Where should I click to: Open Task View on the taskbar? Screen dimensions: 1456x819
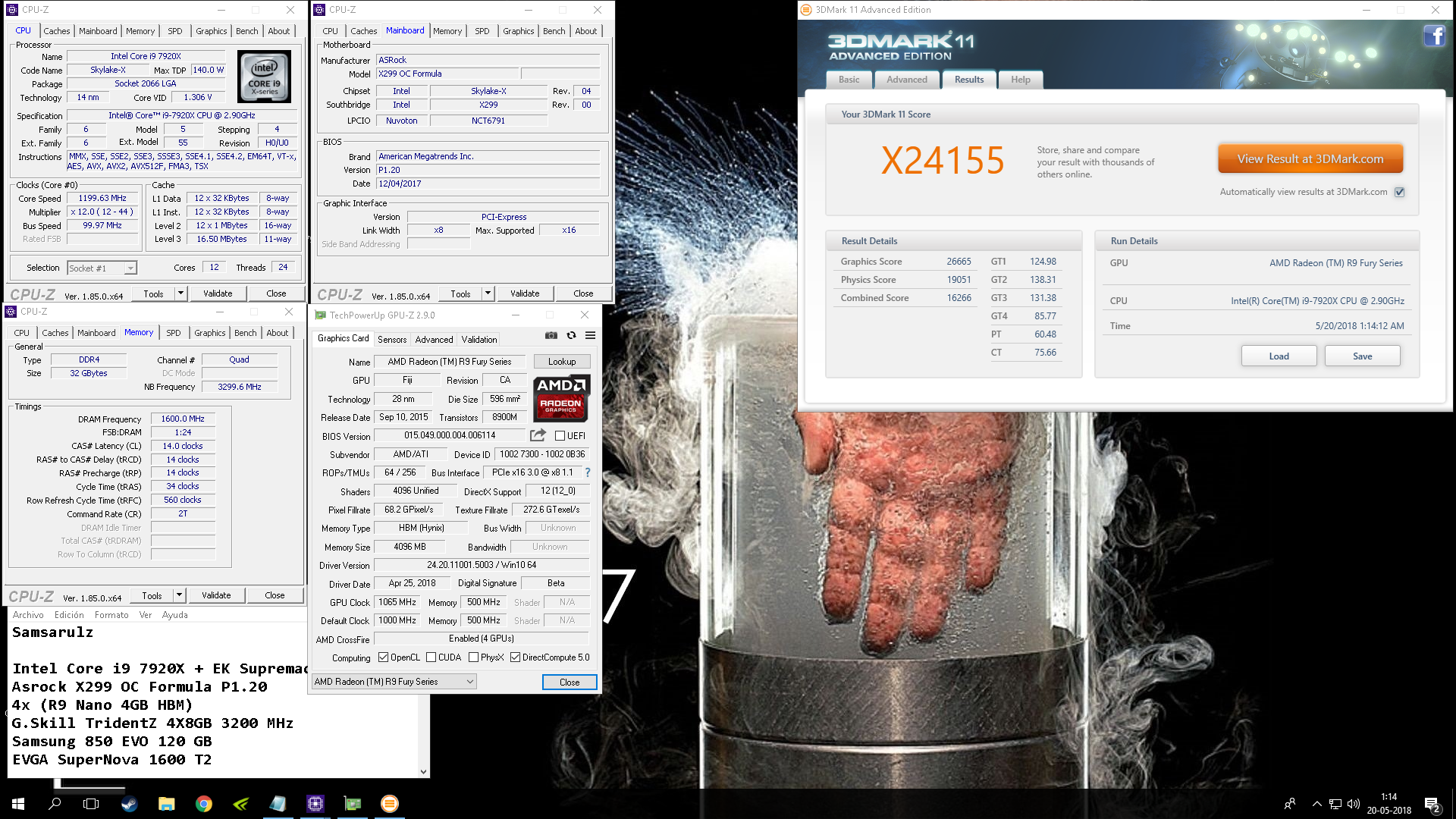point(91,804)
